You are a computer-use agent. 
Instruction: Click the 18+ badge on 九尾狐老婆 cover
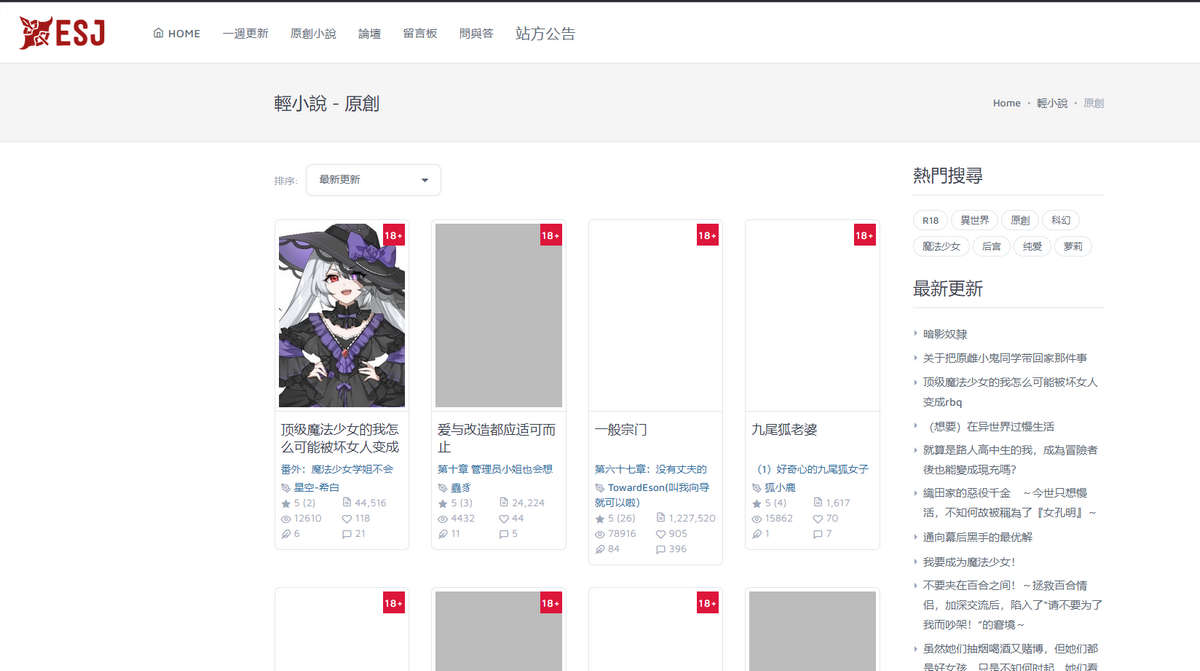click(864, 235)
